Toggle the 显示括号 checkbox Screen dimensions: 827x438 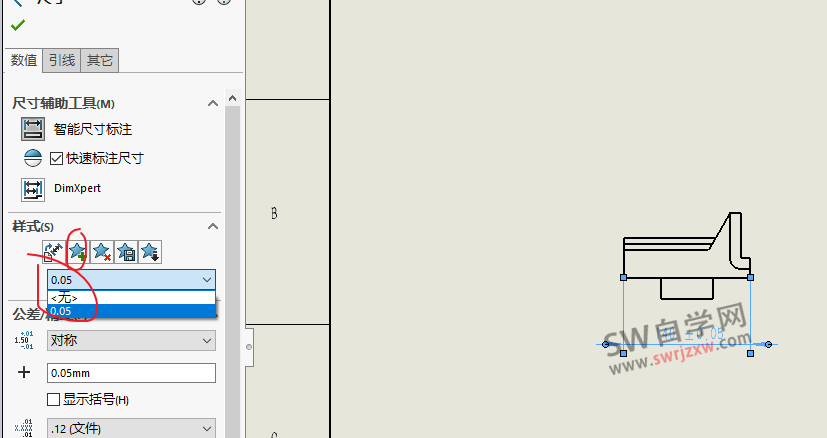coord(53,399)
